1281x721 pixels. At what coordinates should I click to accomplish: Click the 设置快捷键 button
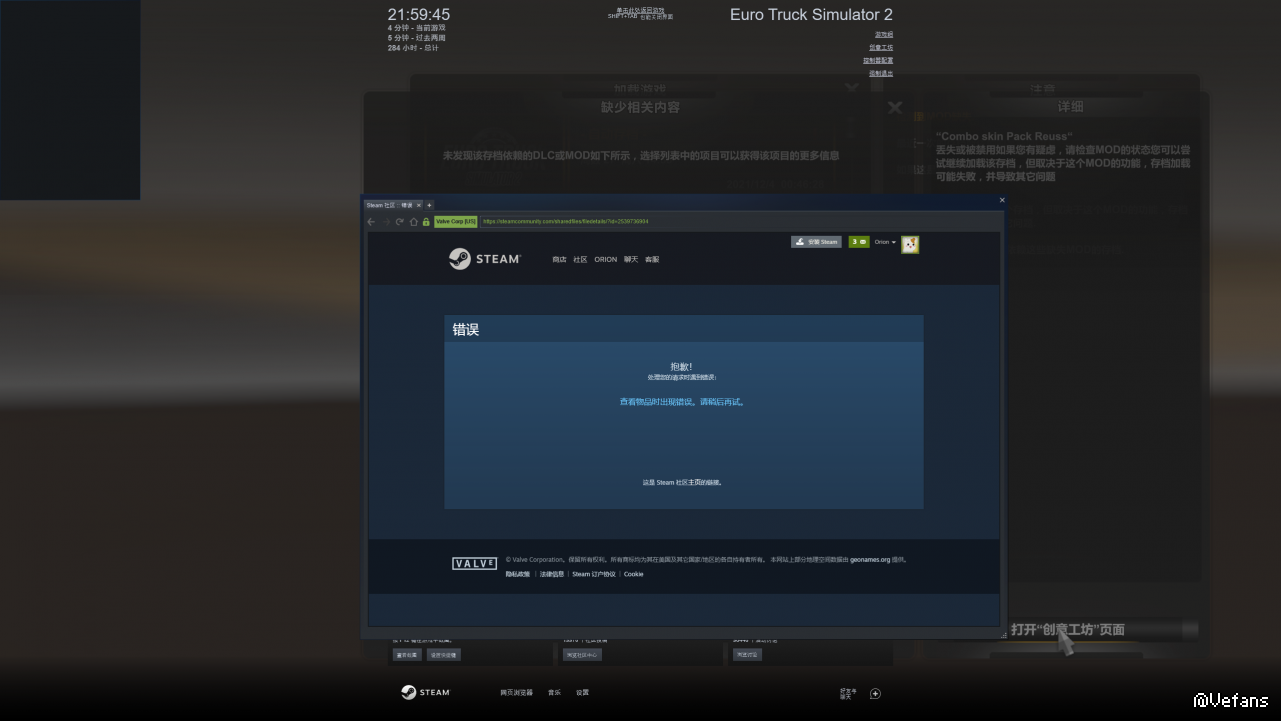point(443,655)
